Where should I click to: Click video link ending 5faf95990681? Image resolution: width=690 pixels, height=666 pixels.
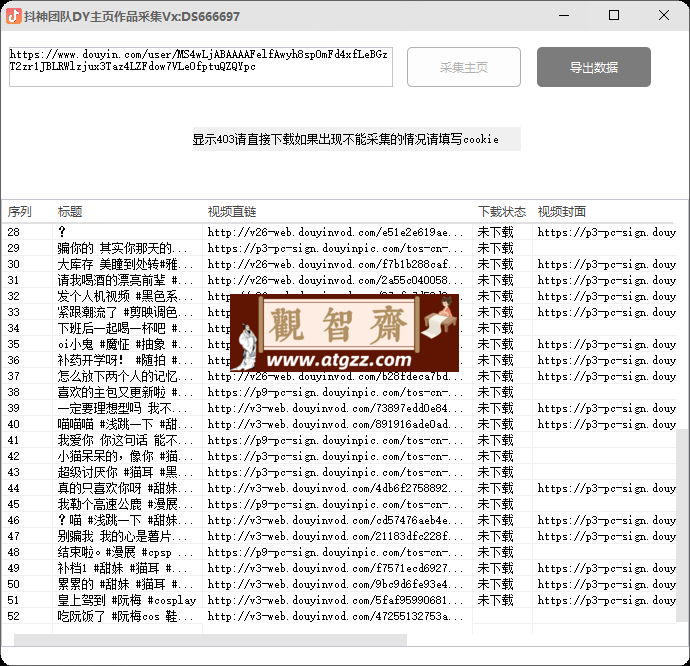click(x=335, y=600)
